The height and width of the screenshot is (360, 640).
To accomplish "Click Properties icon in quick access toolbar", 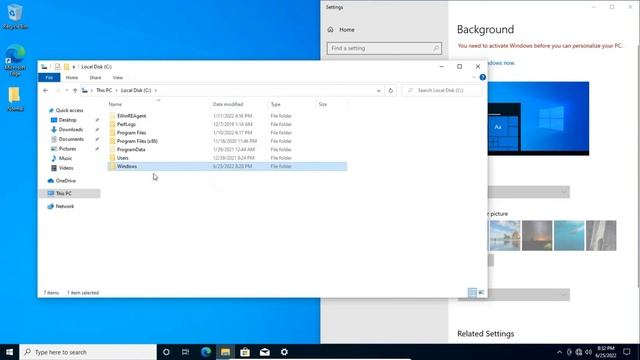I will coord(58,67).
